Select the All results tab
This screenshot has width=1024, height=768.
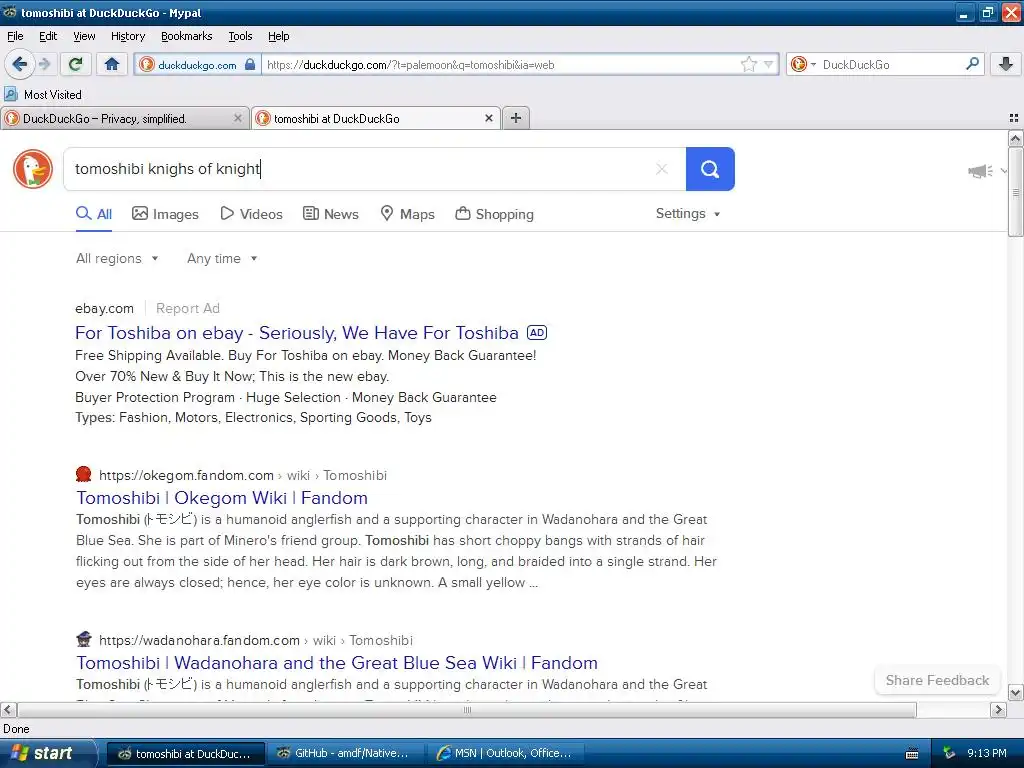tap(94, 214)
